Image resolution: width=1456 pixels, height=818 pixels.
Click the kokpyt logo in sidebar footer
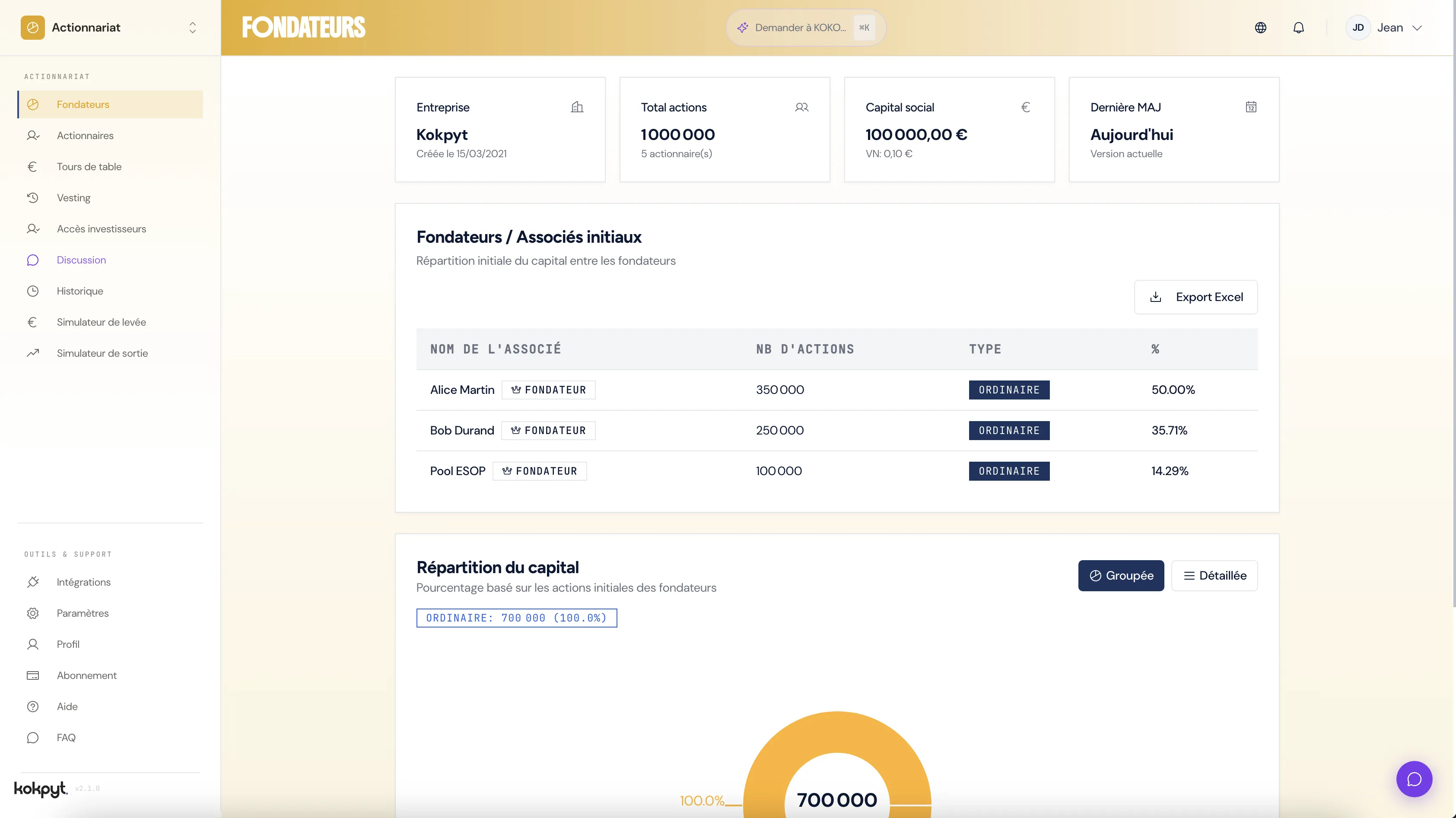click(41, 789)
